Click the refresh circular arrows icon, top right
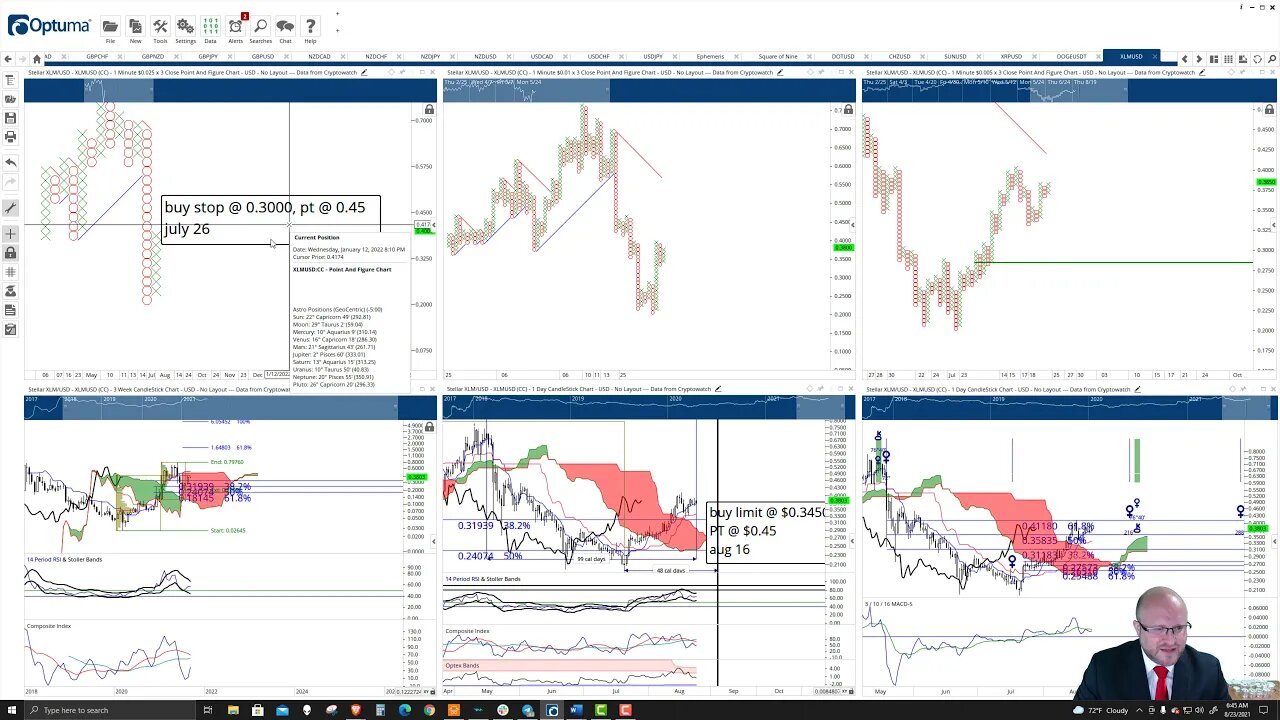This screenshot has width=1280, height=720. pyautogui.click(x=1255, y=59)
